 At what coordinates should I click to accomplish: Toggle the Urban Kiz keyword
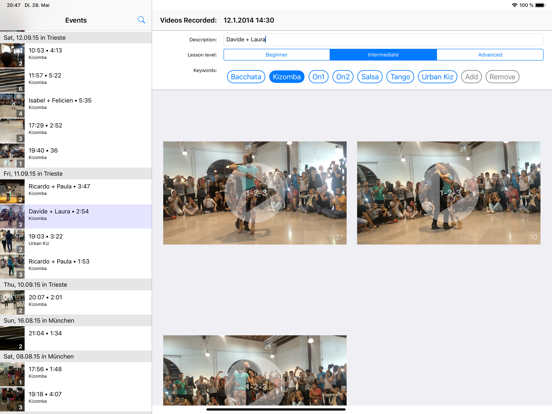[x=437, y=77]
